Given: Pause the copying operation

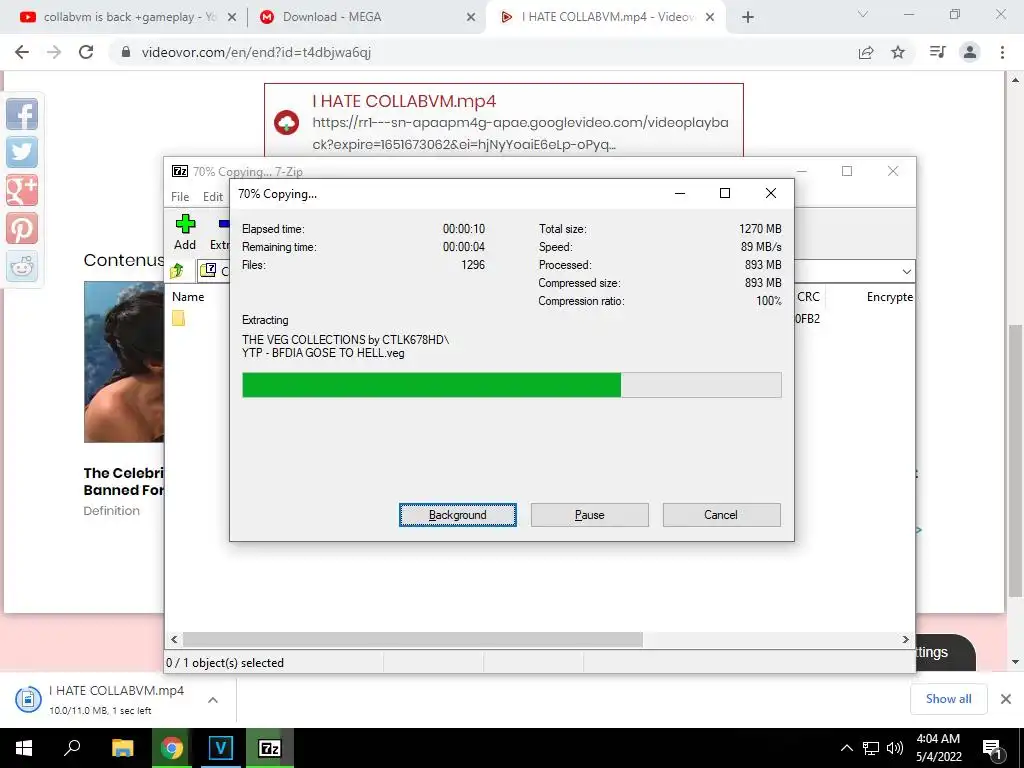Looking at the screenshot, I should (590, 515).
